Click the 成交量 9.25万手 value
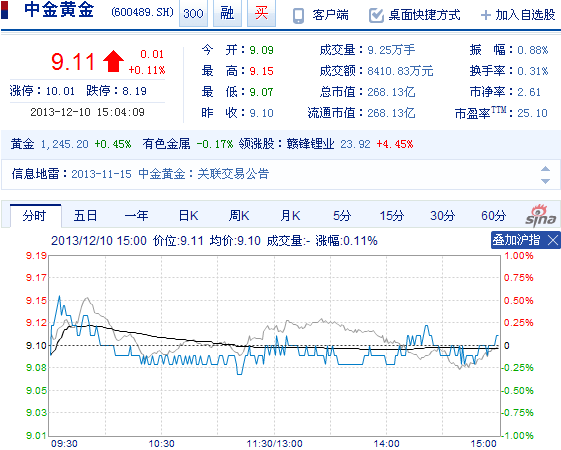561x450 pixels. point(391,50)
